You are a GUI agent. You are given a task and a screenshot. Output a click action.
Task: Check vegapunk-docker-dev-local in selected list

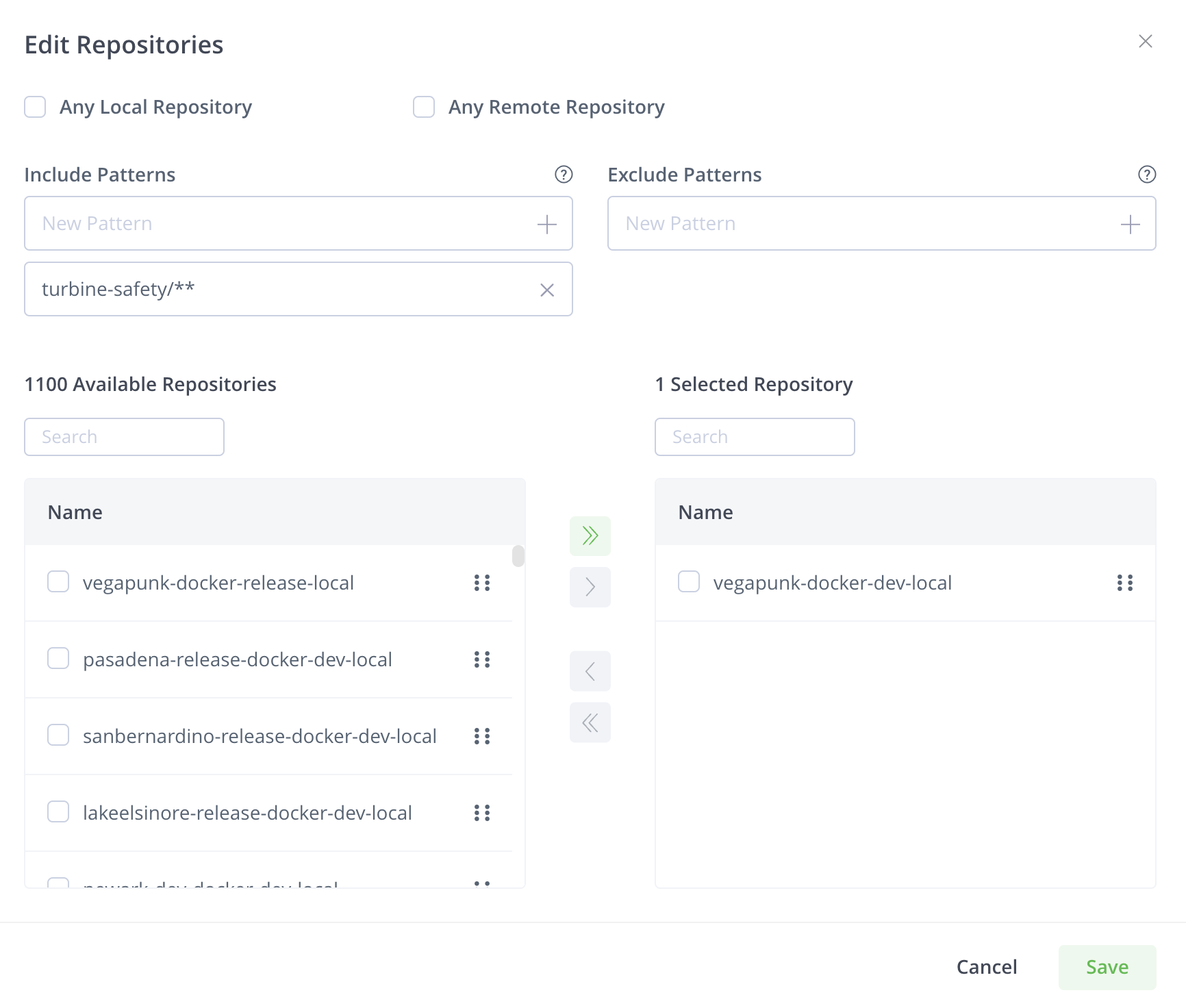tap(689, 582)
